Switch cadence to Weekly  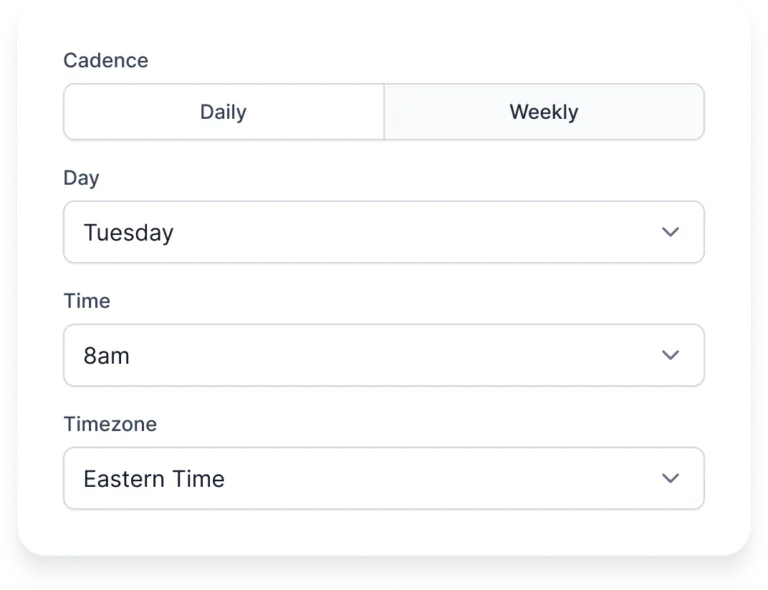pyautogui.click(x=544, y=112)
